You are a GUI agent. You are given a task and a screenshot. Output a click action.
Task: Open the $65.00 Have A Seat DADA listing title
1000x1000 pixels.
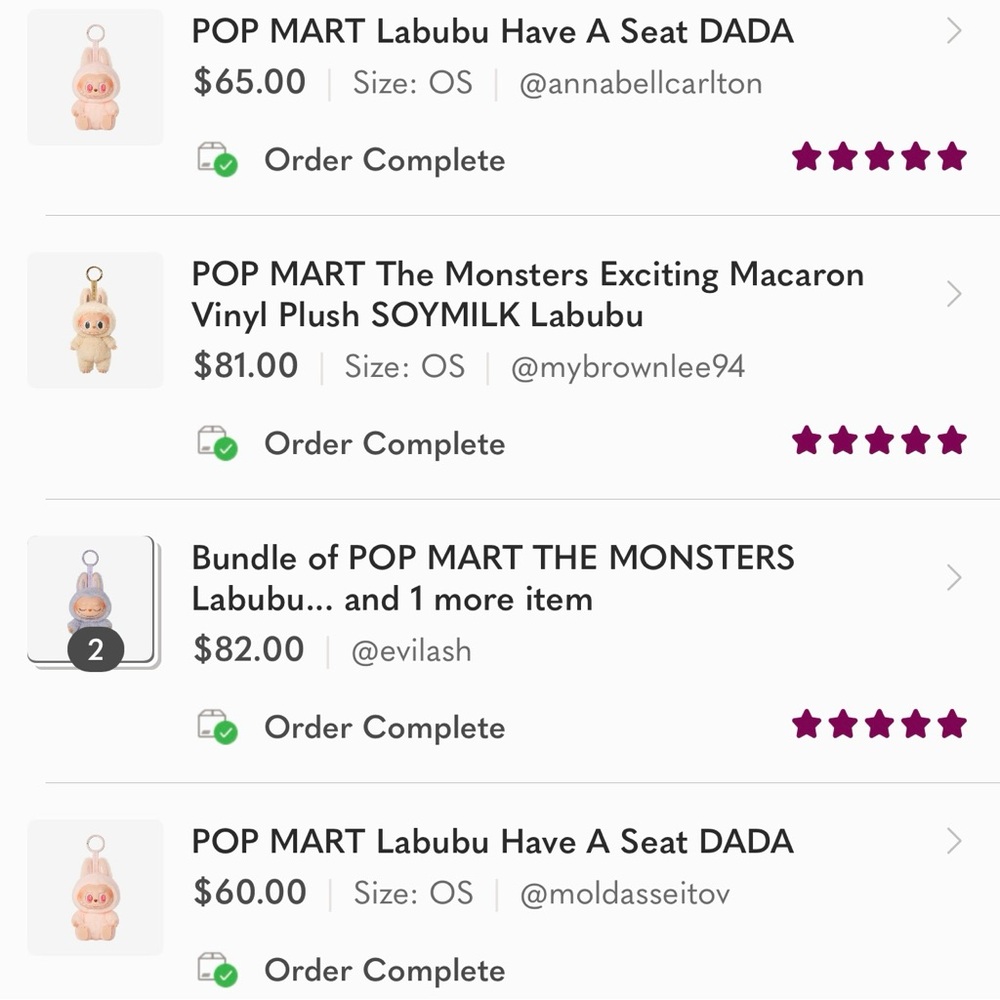pos(492,31)
